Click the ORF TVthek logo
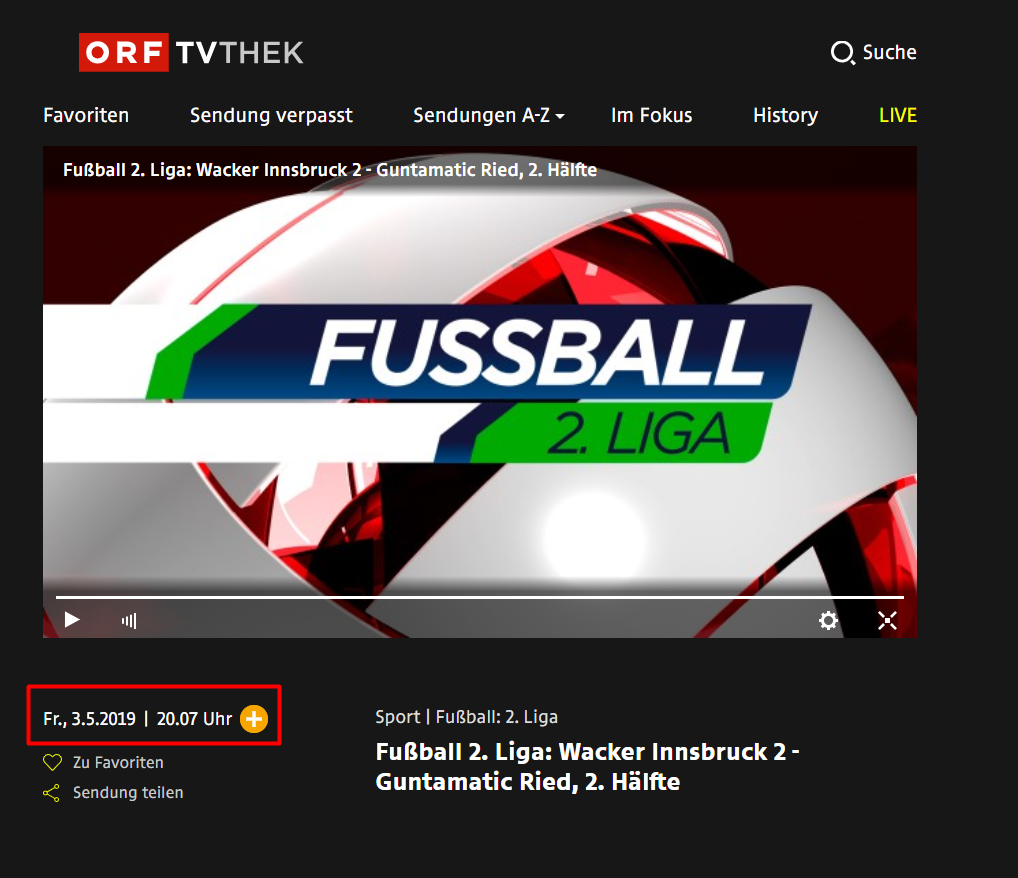Viewport: 1018px width, 878px height. click(x=192, y=53)
